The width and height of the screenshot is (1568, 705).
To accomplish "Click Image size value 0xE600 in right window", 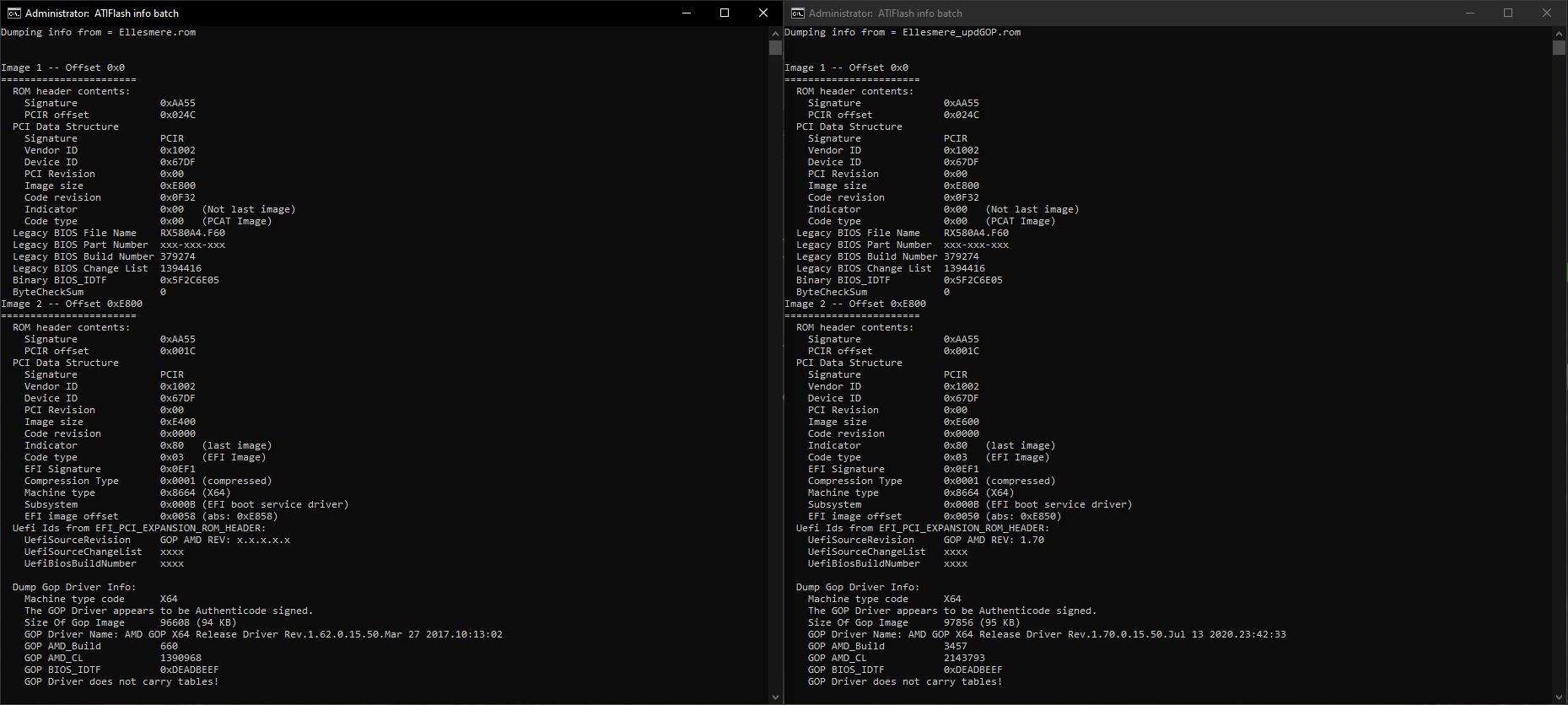I will coord(962,422).
